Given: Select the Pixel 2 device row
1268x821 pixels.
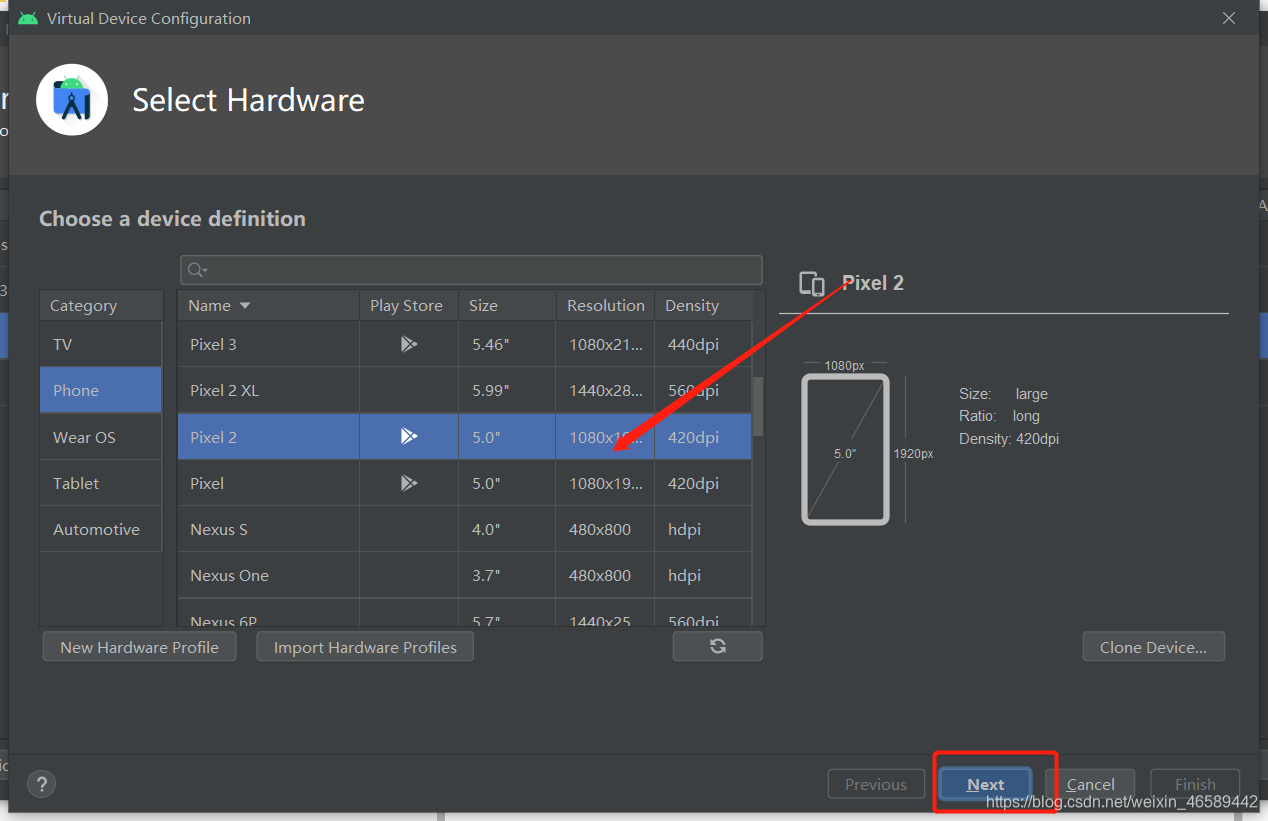Looking at the screenshot, I should click(x=464, y=437).
